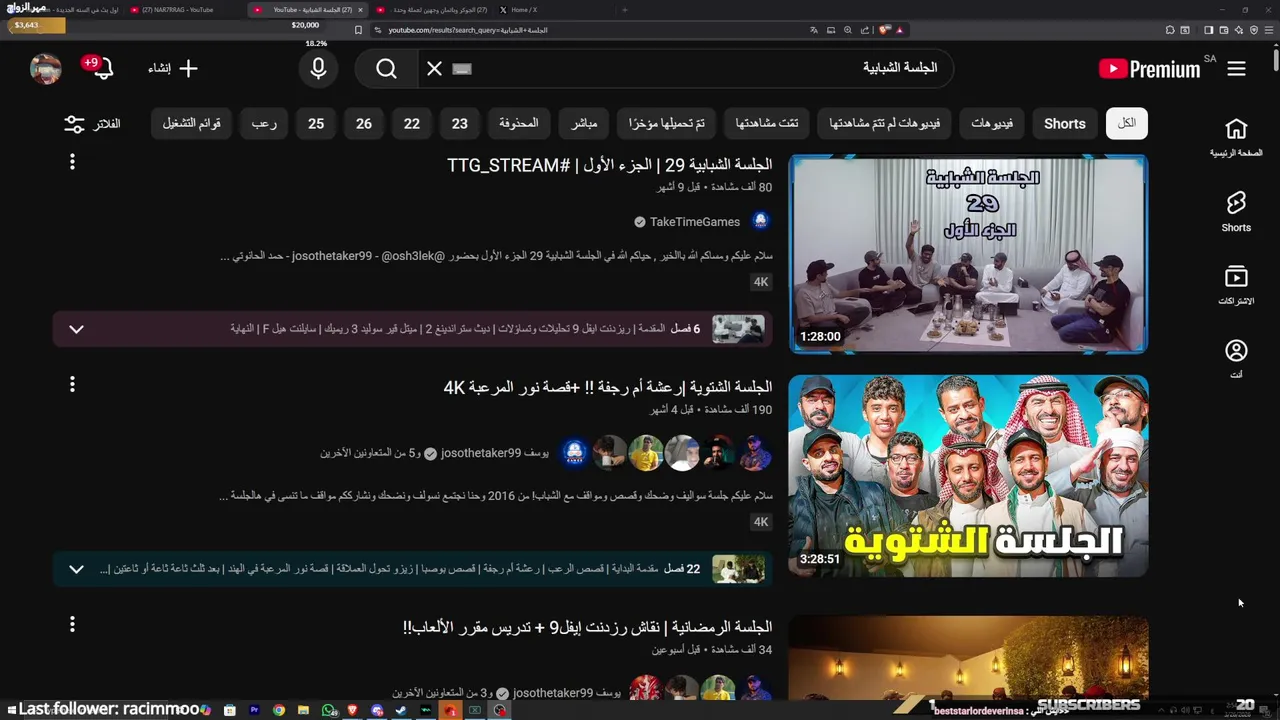Open File Explorer from the taskbar
The height and width of the screenshot is (720, 1280).
[303, 710]
